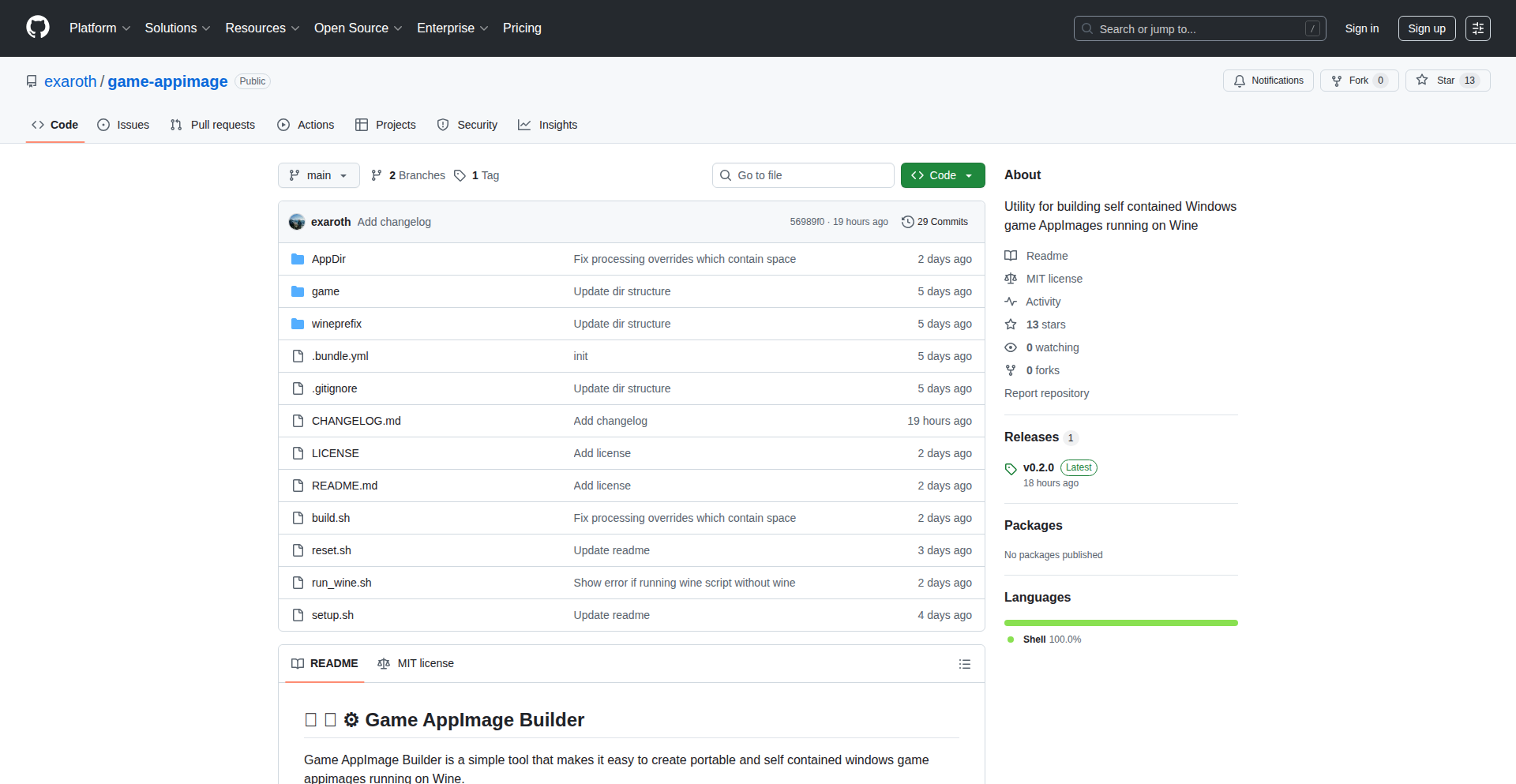
Task: Switch to the Projects tab
Action: [385, 125]
